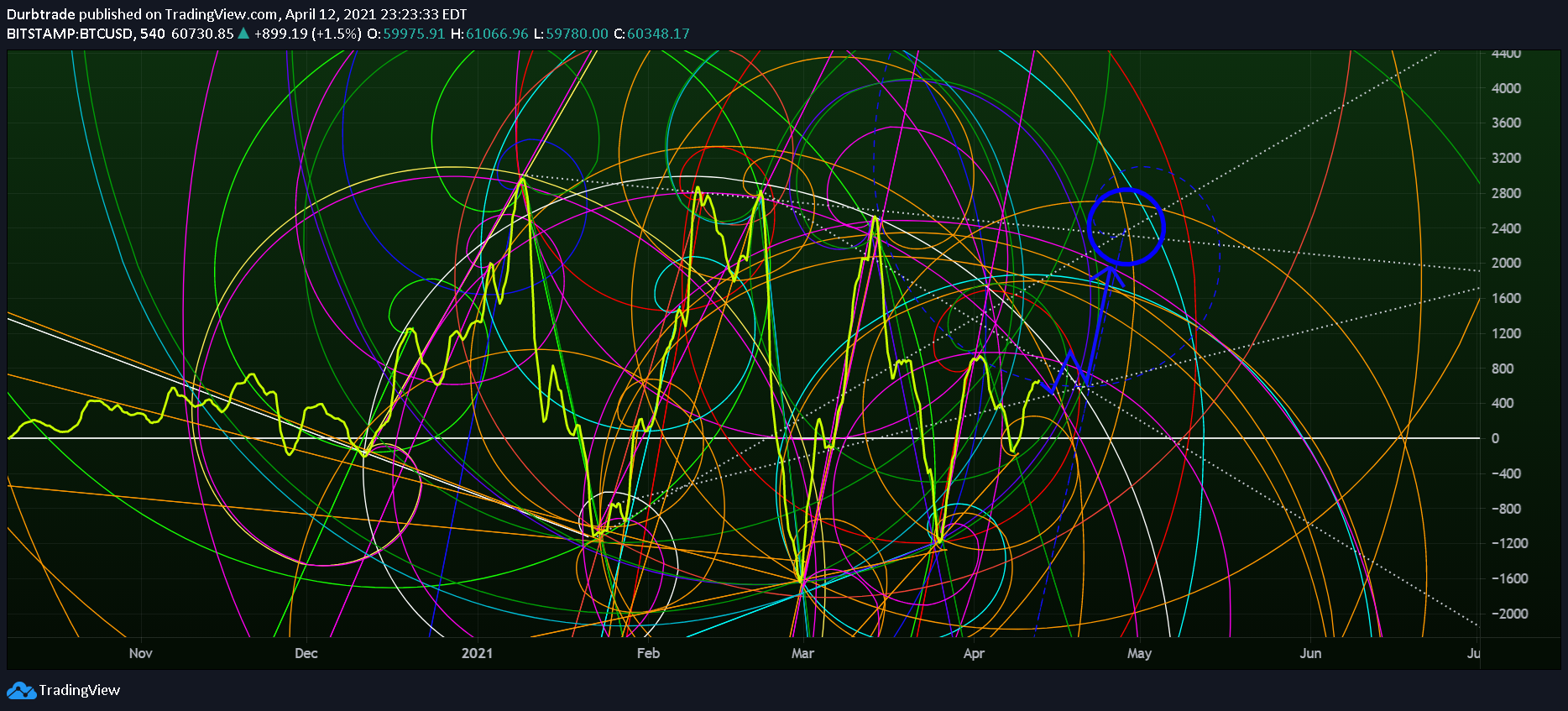
Task: Click the TradingView brand text
Action: point(80,690)
